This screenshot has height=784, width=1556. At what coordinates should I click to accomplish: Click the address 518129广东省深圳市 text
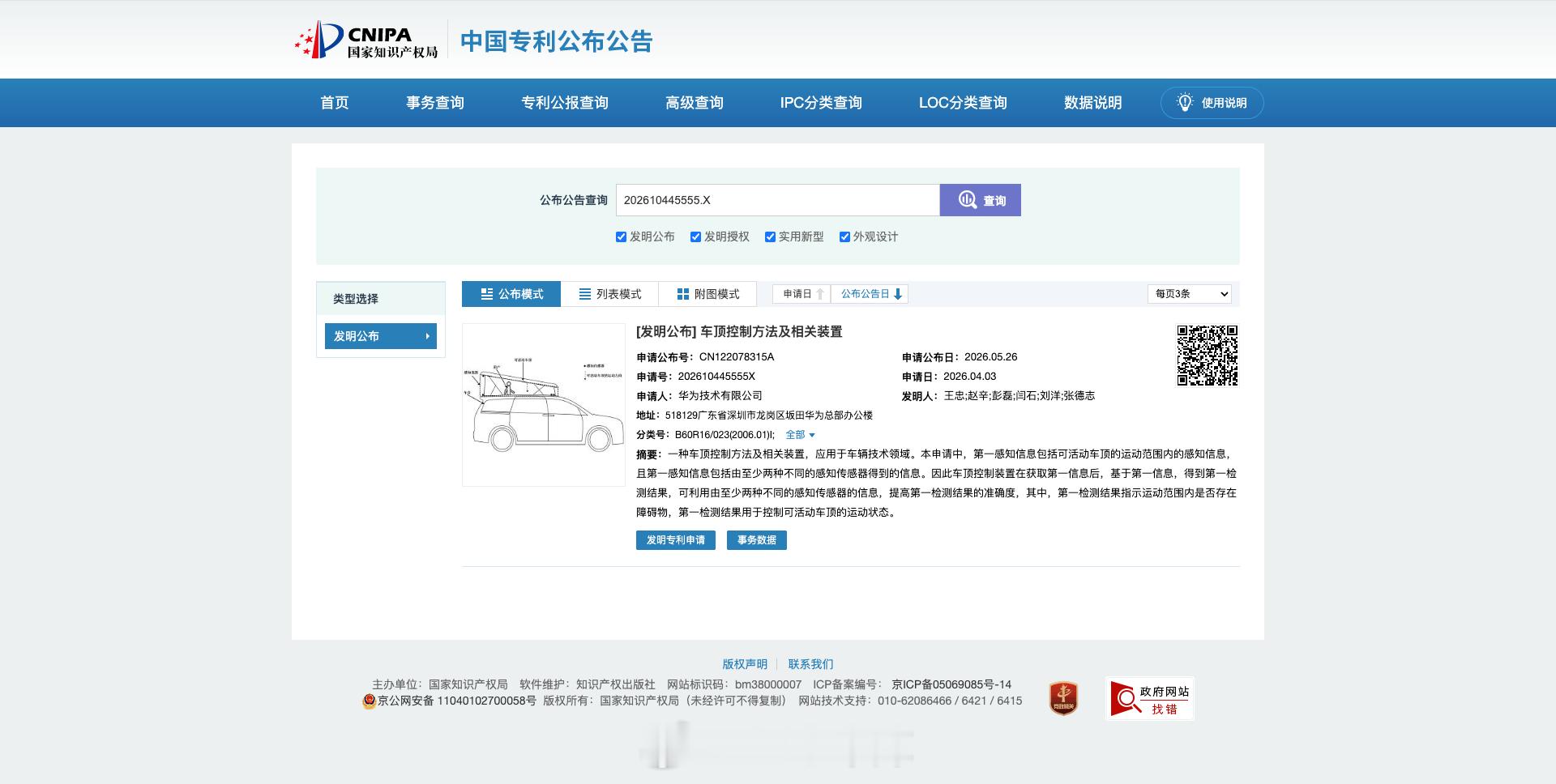[769, 415]
